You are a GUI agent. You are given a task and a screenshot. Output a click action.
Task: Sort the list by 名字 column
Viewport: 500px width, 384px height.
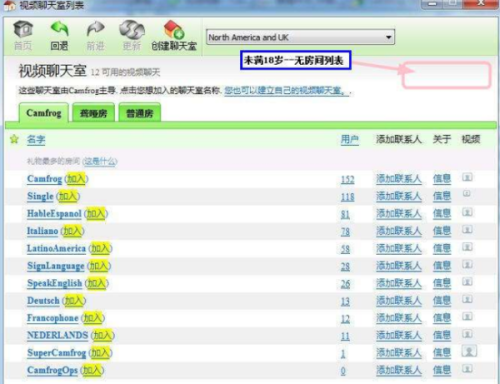click(36, 139)
